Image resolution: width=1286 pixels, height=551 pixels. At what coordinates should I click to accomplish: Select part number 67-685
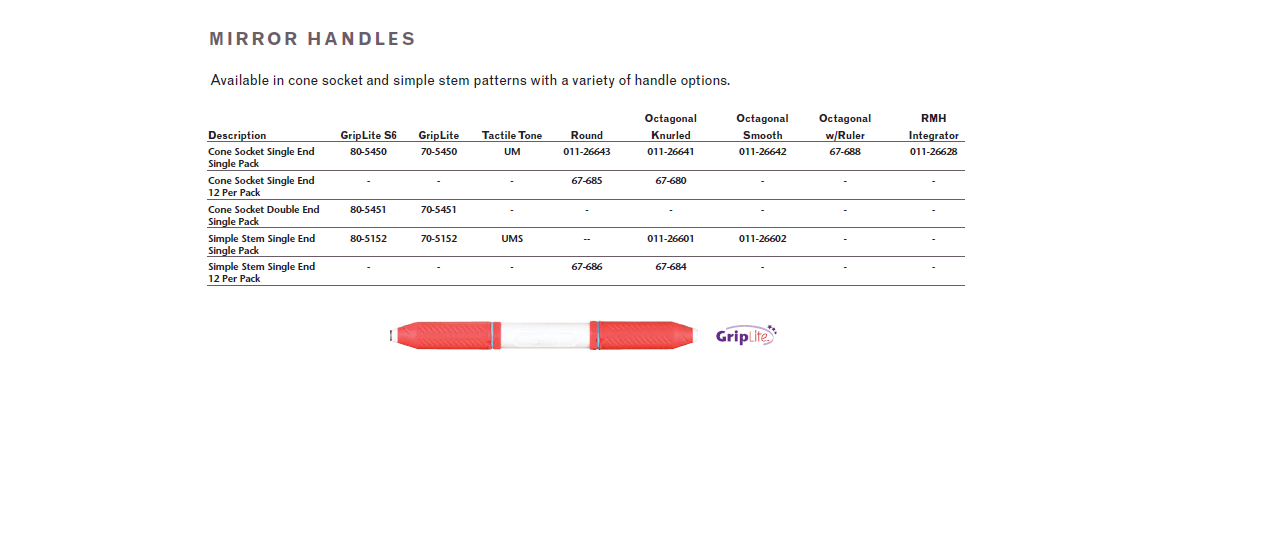587,181
